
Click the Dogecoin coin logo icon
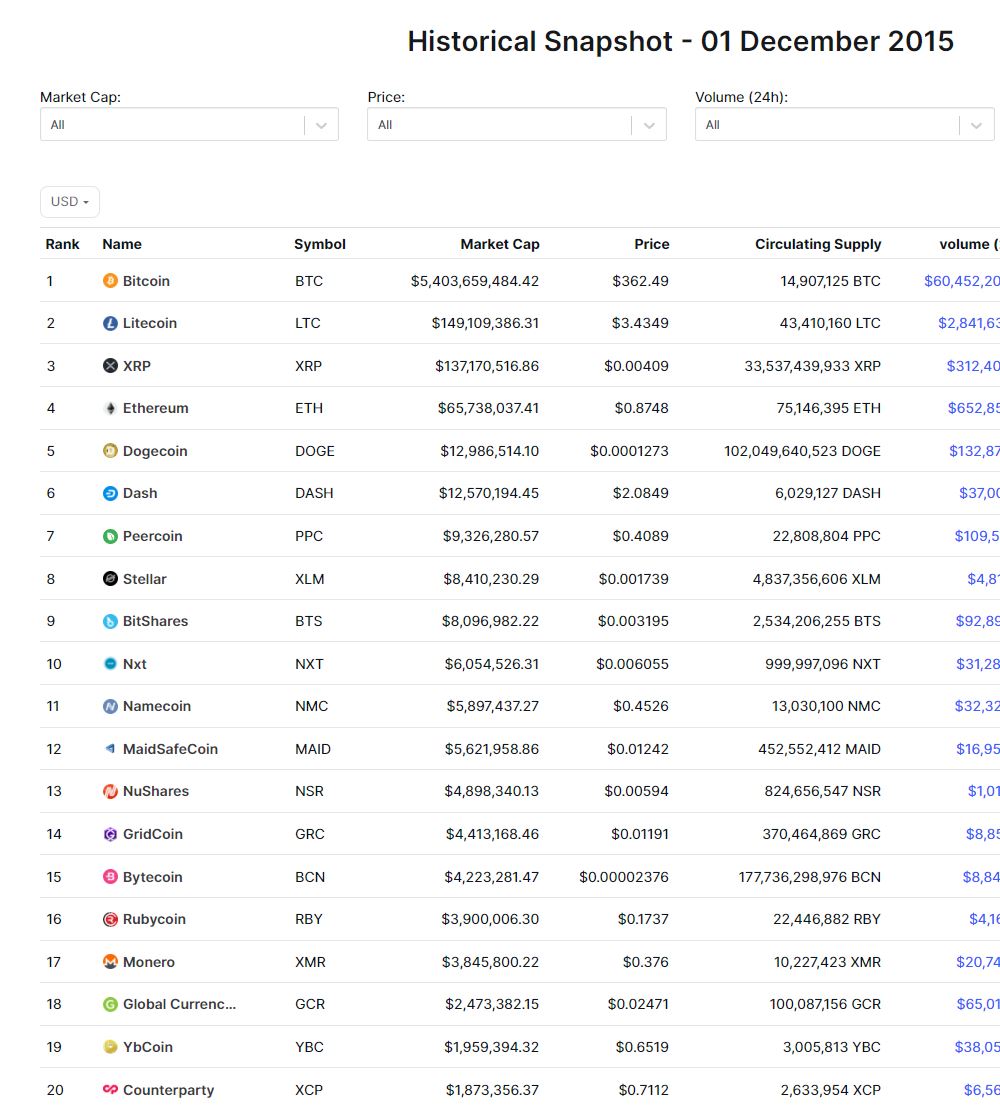point(110,451)
